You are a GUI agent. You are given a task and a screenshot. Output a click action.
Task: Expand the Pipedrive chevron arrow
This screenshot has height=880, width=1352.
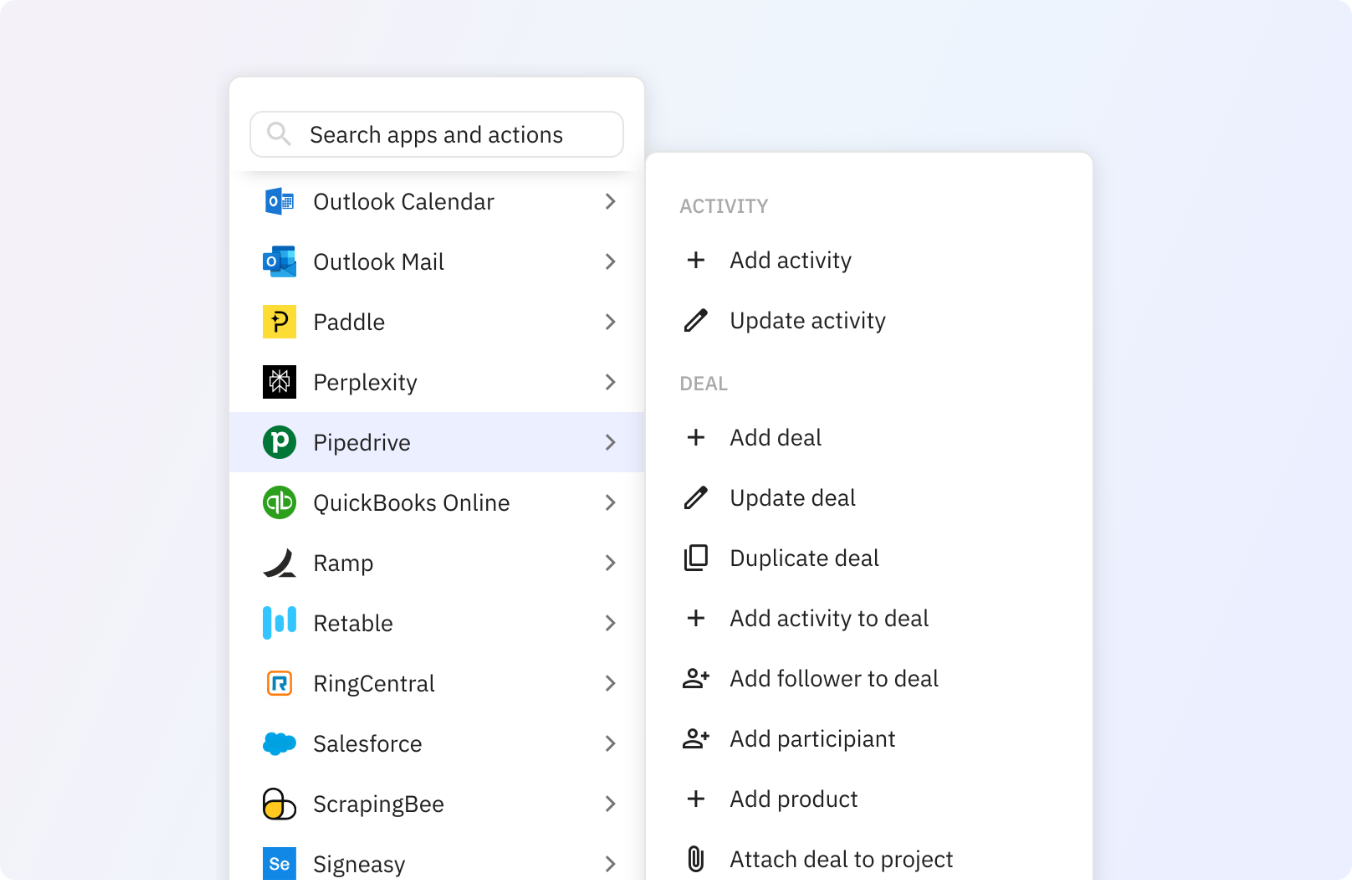tap(610, 442)
